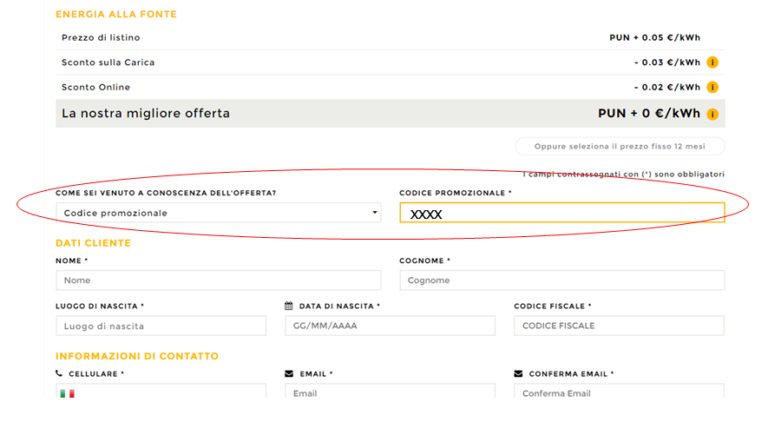
Task: Click into the Nome text field
Action: 218,280
